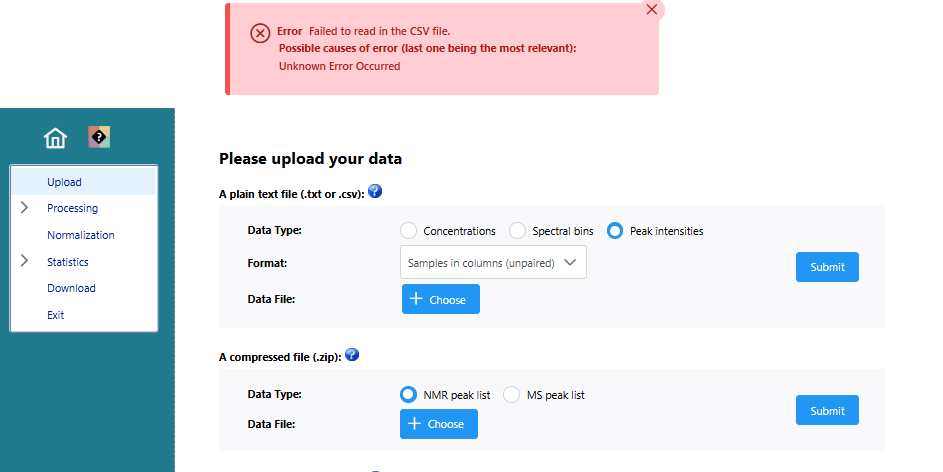Select the Peak intensities radio button
The image size is (943, 472).
tap(615, 231)
